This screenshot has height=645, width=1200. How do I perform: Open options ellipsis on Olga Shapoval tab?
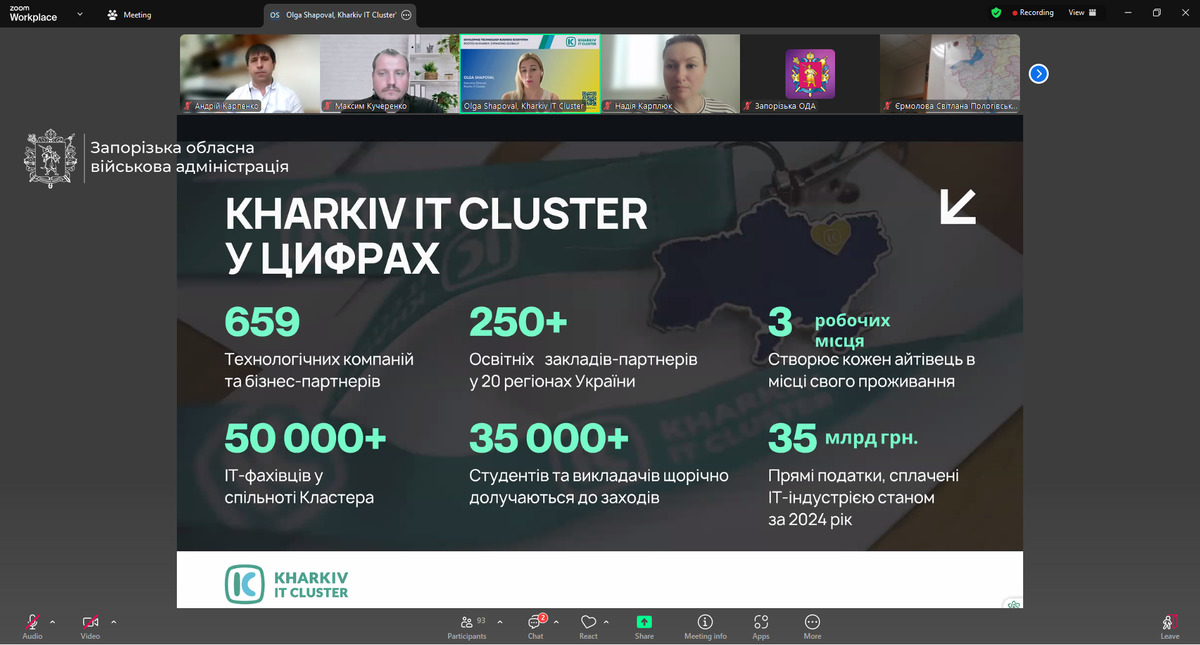click(406, 15)
